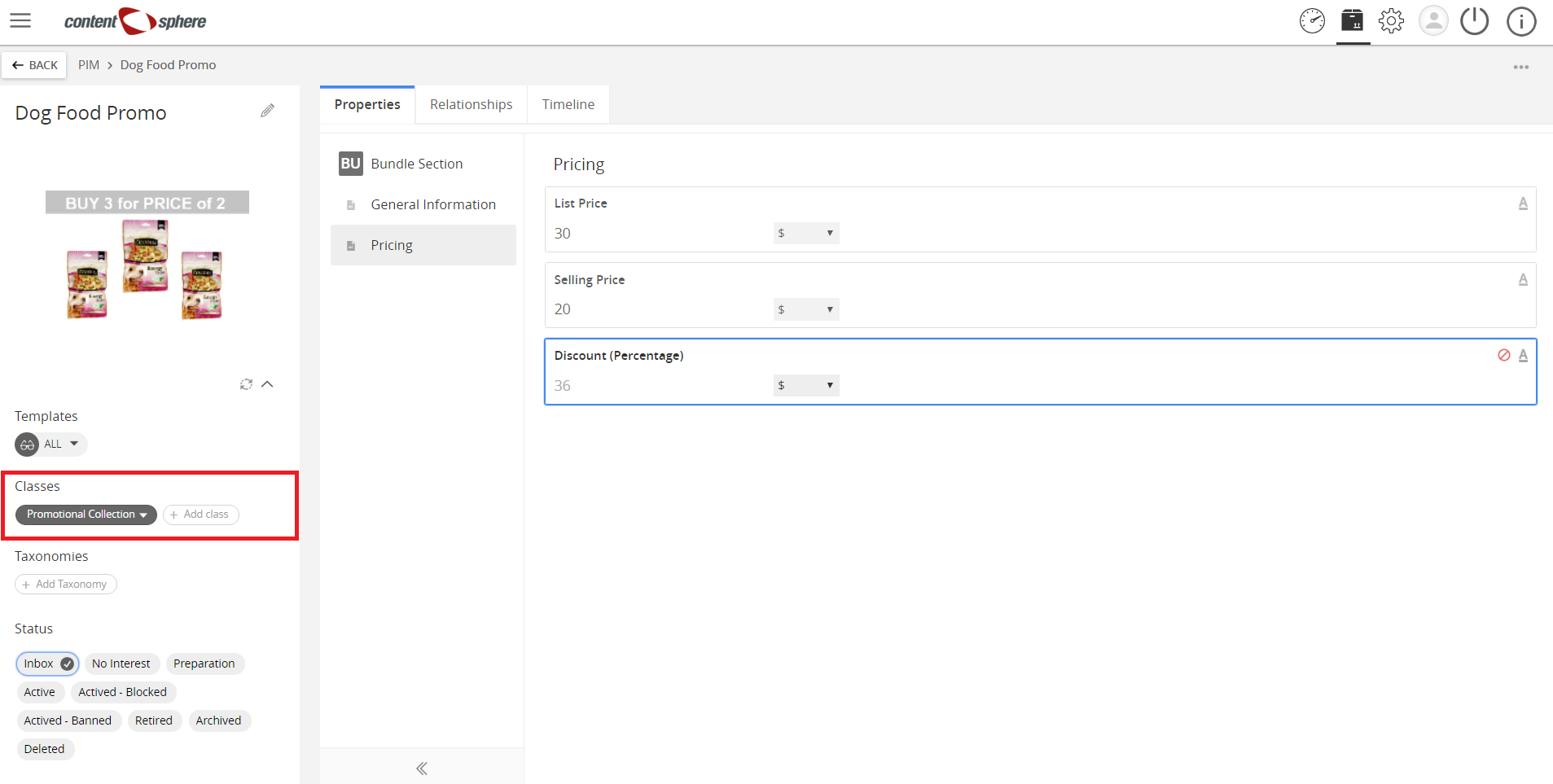Open the General Information section
Image resolution: width=1553 pixels, height=784 pixels.
423,204
